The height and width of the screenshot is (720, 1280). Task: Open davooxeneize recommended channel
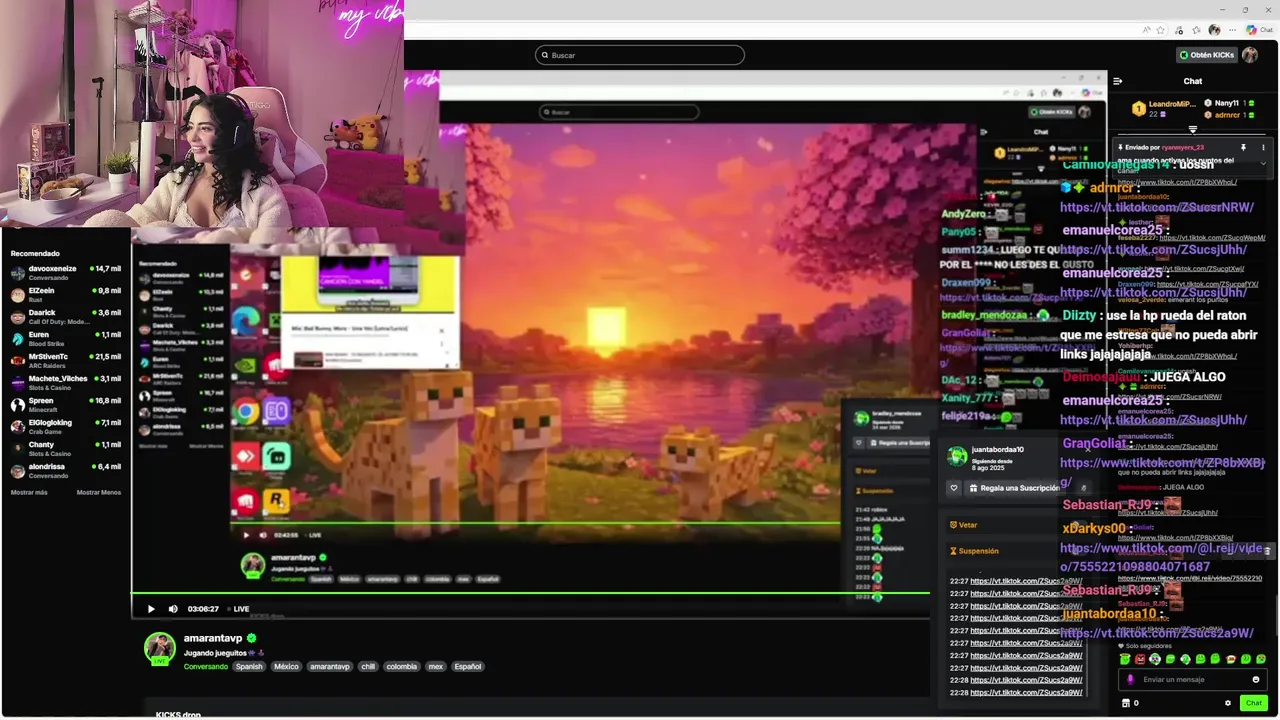[66, 272]
